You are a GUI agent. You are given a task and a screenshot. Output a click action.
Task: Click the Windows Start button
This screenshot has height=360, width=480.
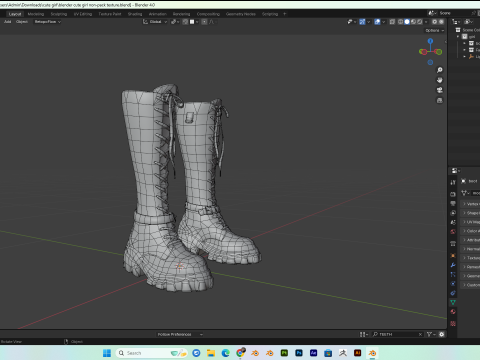(107, 353)
